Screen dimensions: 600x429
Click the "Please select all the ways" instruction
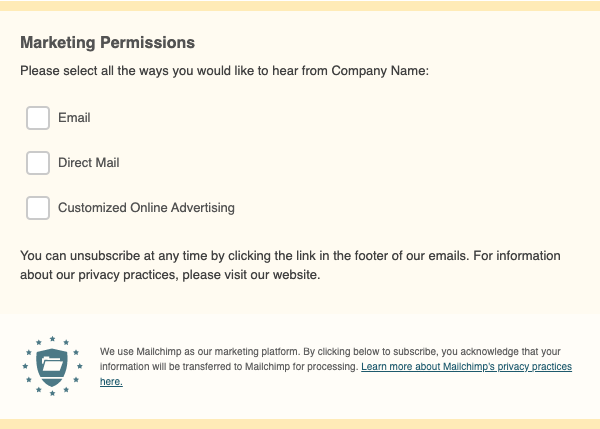pos(100,72)
